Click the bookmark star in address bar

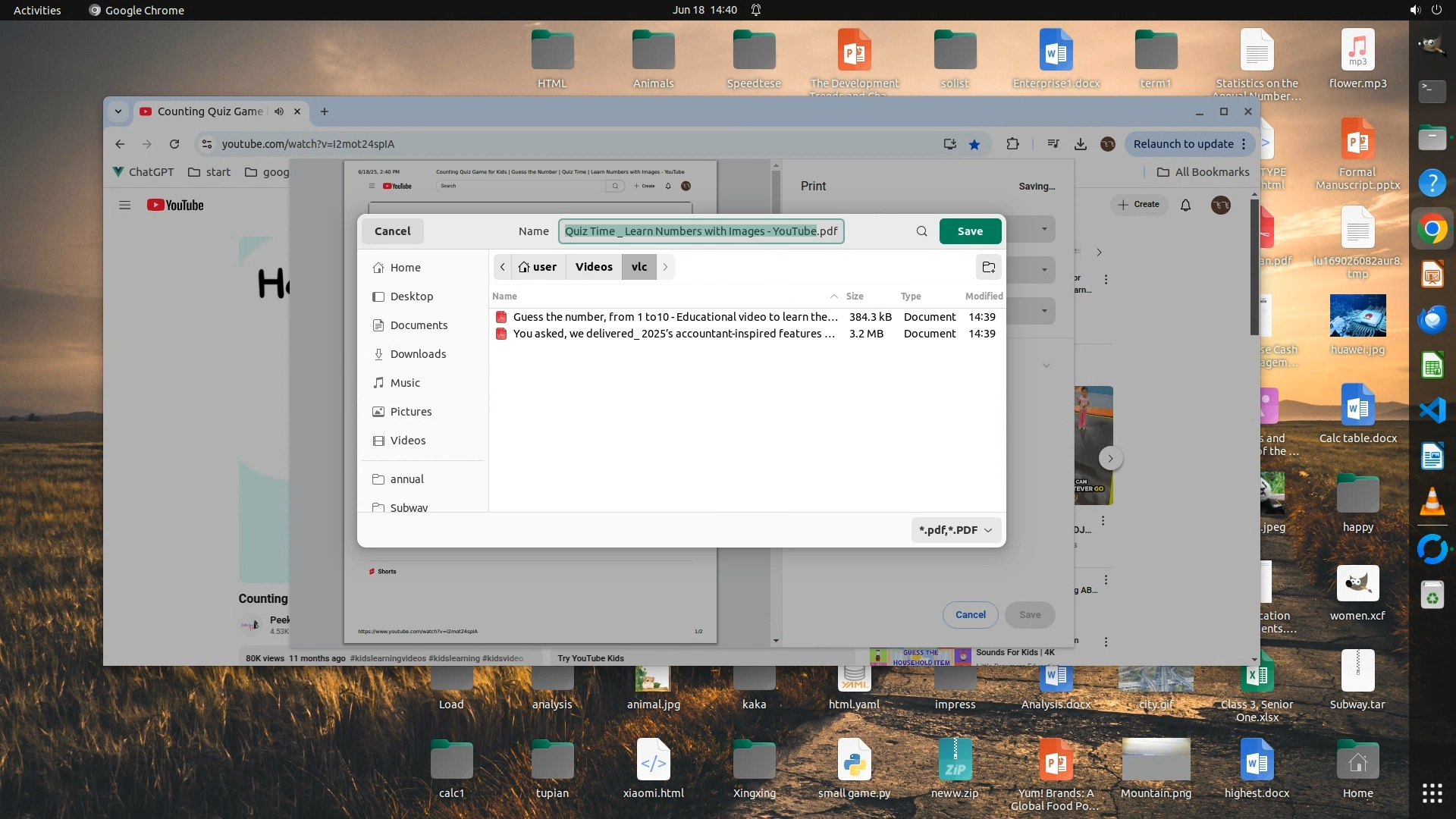(974, 144)
